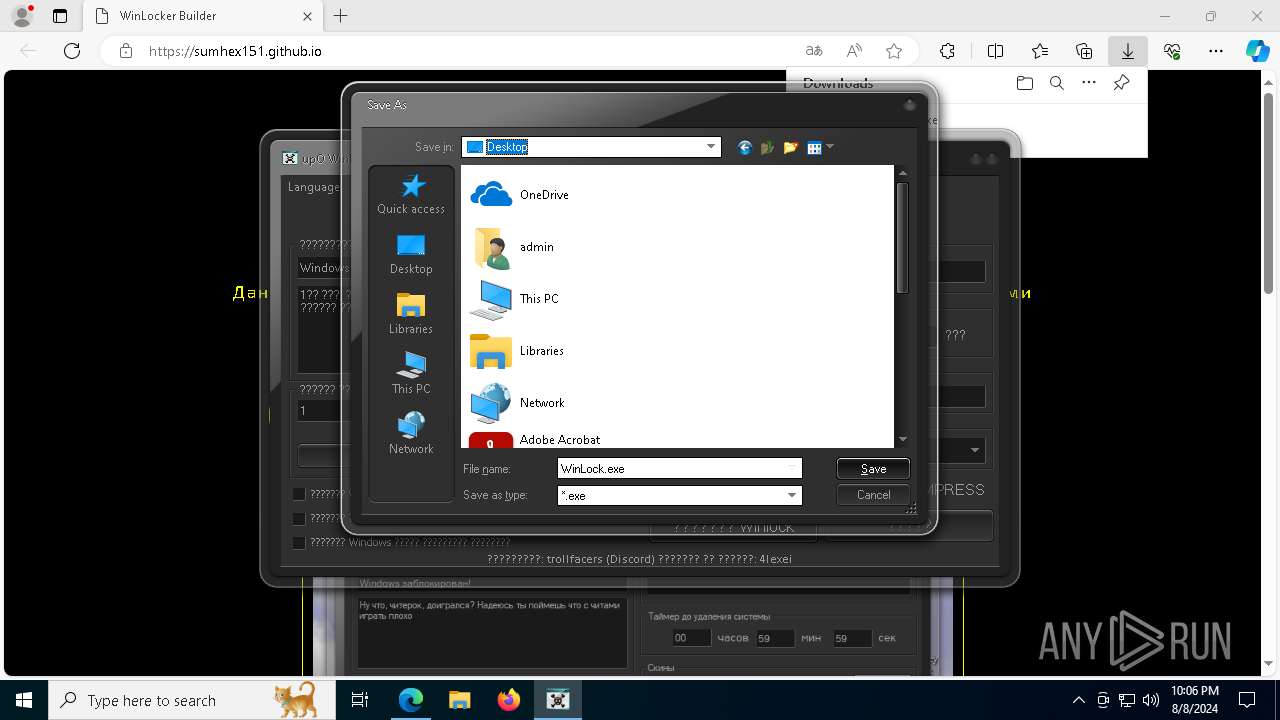Open the translate page icon
The height and width of the screenshot is (720, 1280).
coord(814,51)
